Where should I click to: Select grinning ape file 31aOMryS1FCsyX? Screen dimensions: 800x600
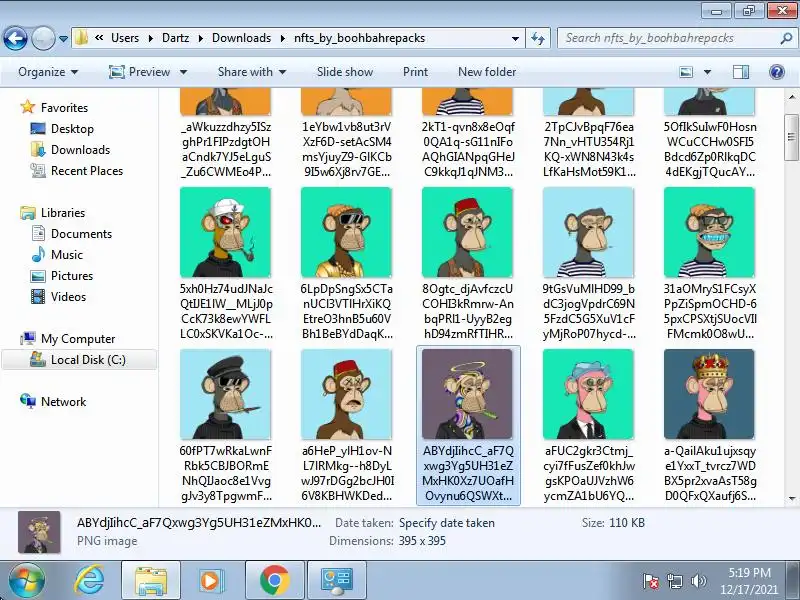[709, 232]
